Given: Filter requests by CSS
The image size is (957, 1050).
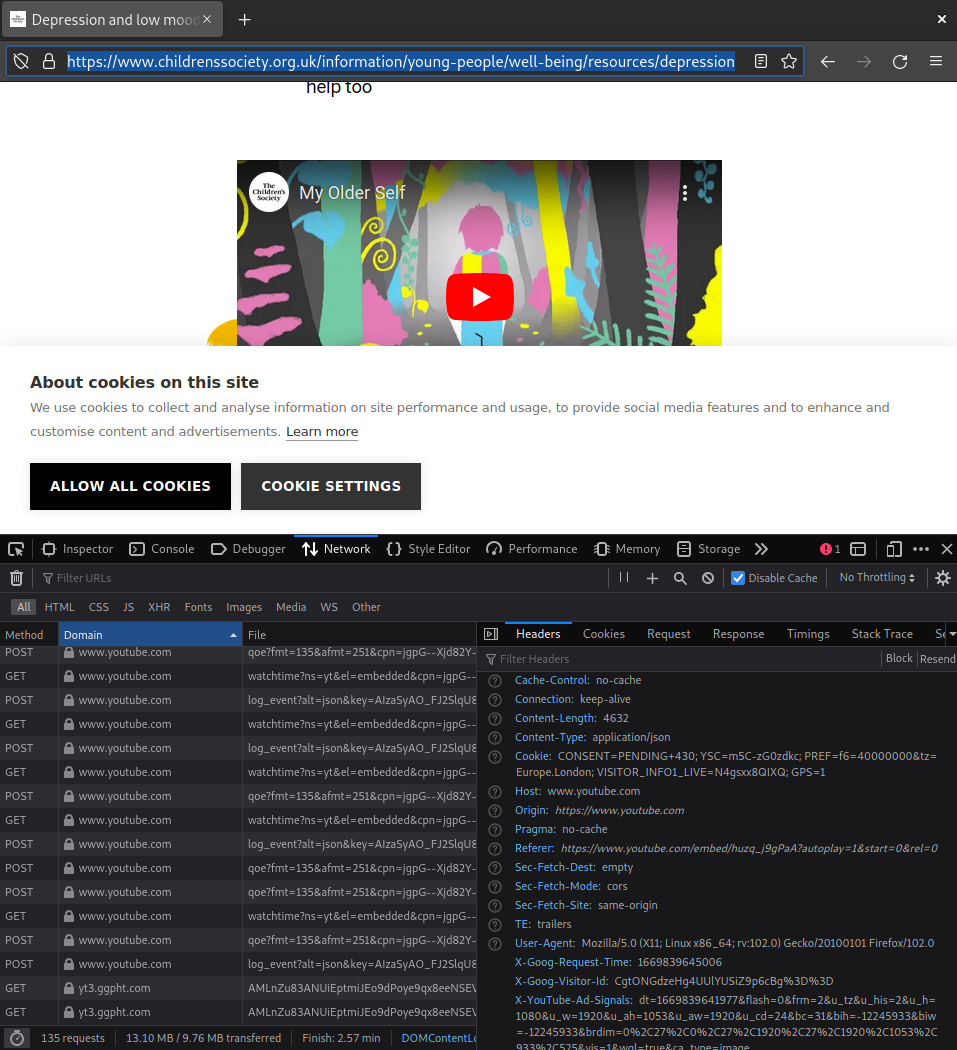Looking at the screenshot, I should (x=98, y=607).
